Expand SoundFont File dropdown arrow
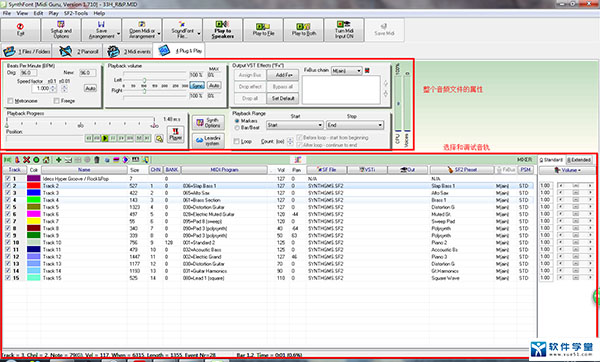Image resolution: width=600 pixels, height=362 pixels. [199, 34]
